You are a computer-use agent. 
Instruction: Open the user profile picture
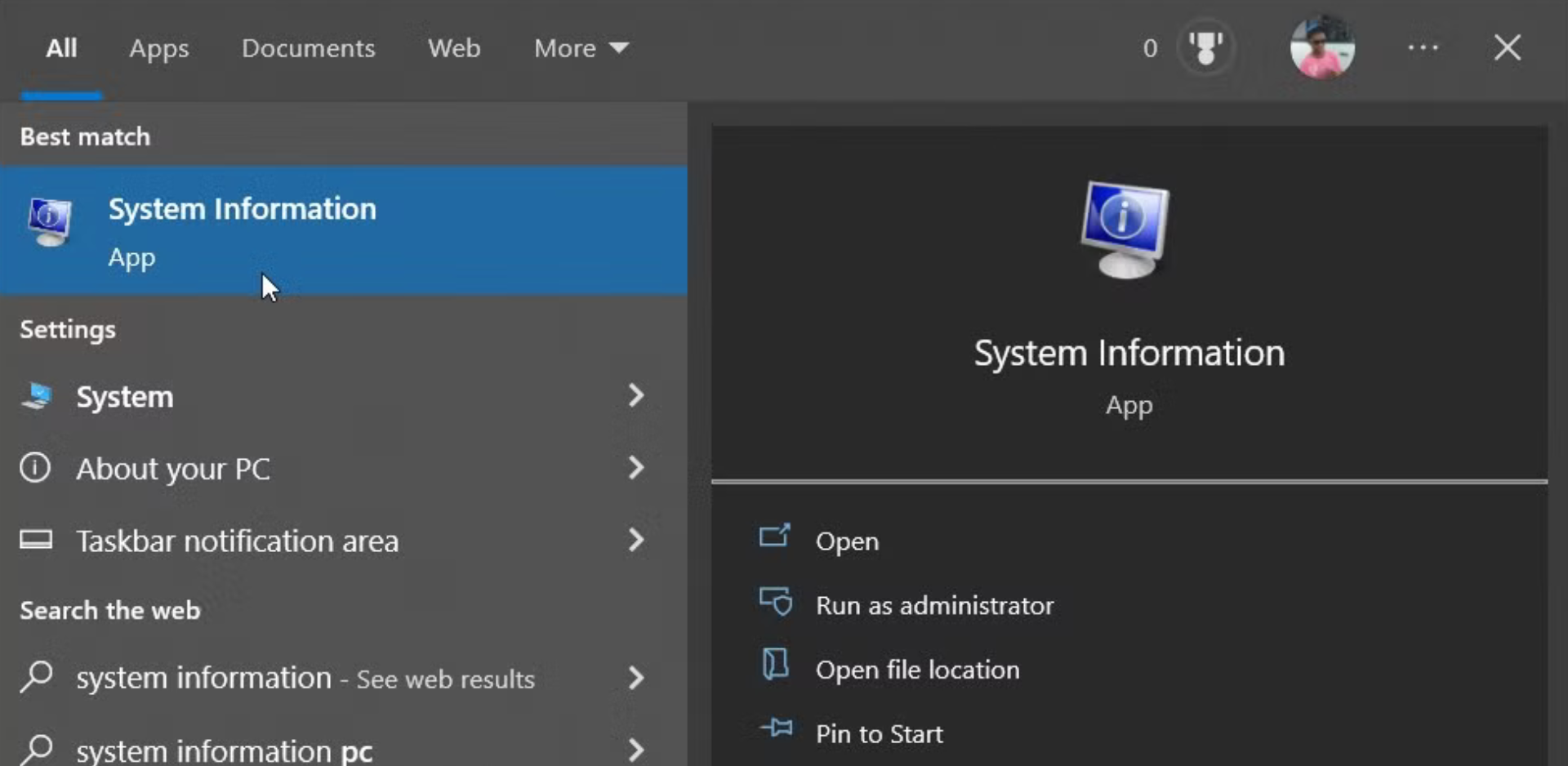pyautogui.click(x=1321, y=48)
